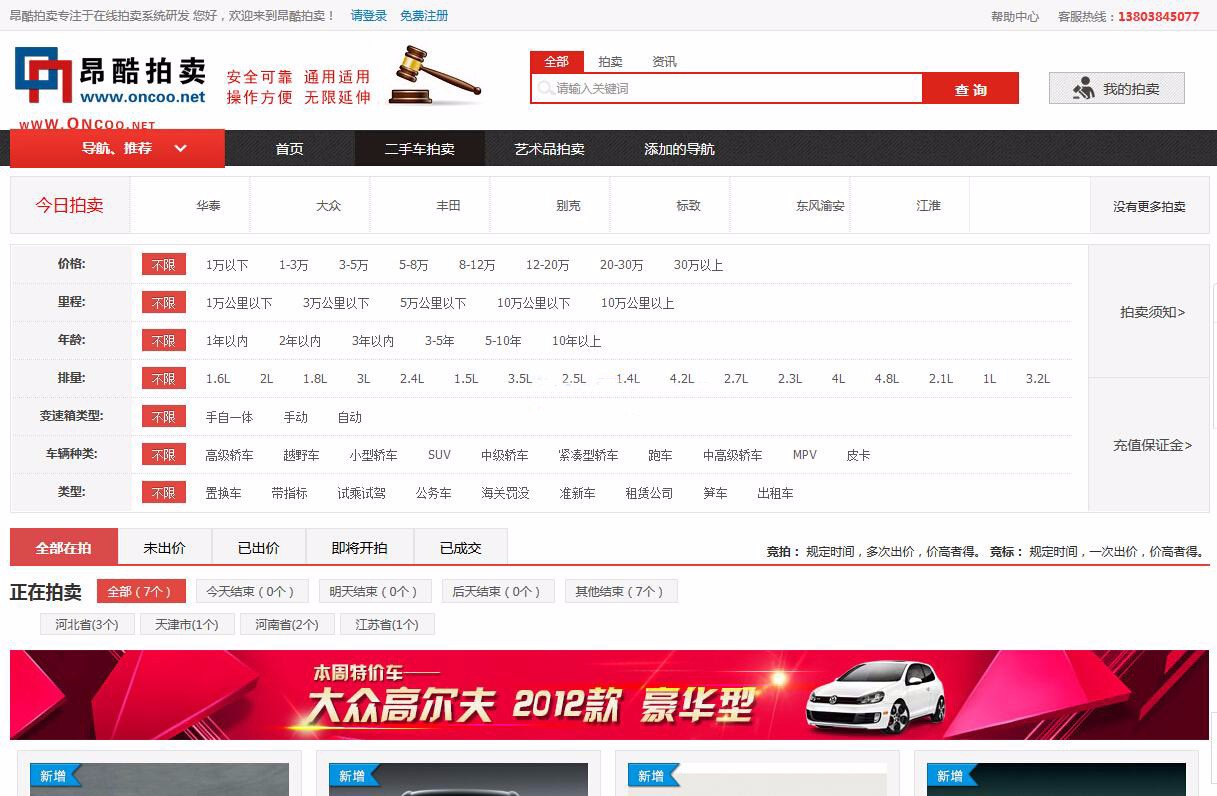Viewport: 1217px width, 796px height.
Task: Open 充值保证金> side panel link
Action: 1152,445
